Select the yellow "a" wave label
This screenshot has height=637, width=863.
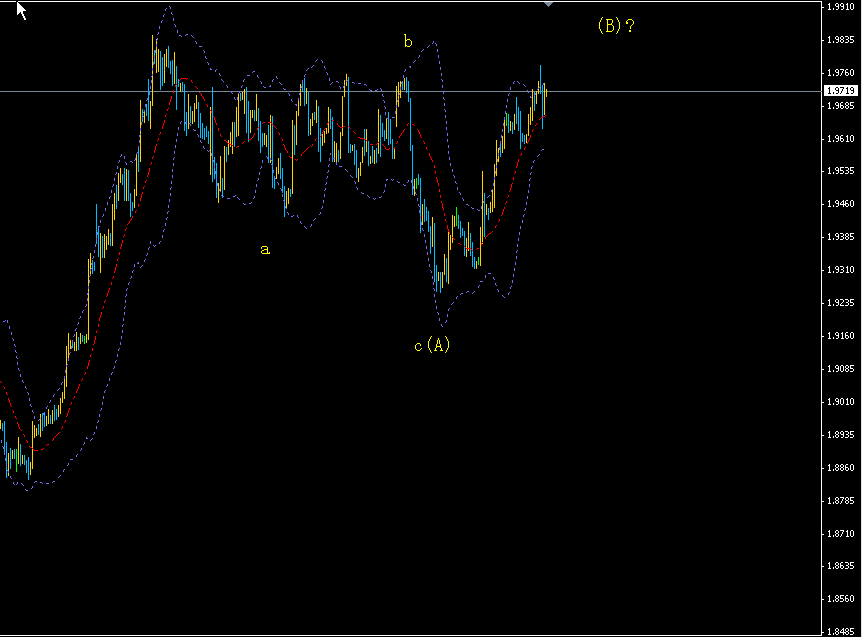point(265,250)
